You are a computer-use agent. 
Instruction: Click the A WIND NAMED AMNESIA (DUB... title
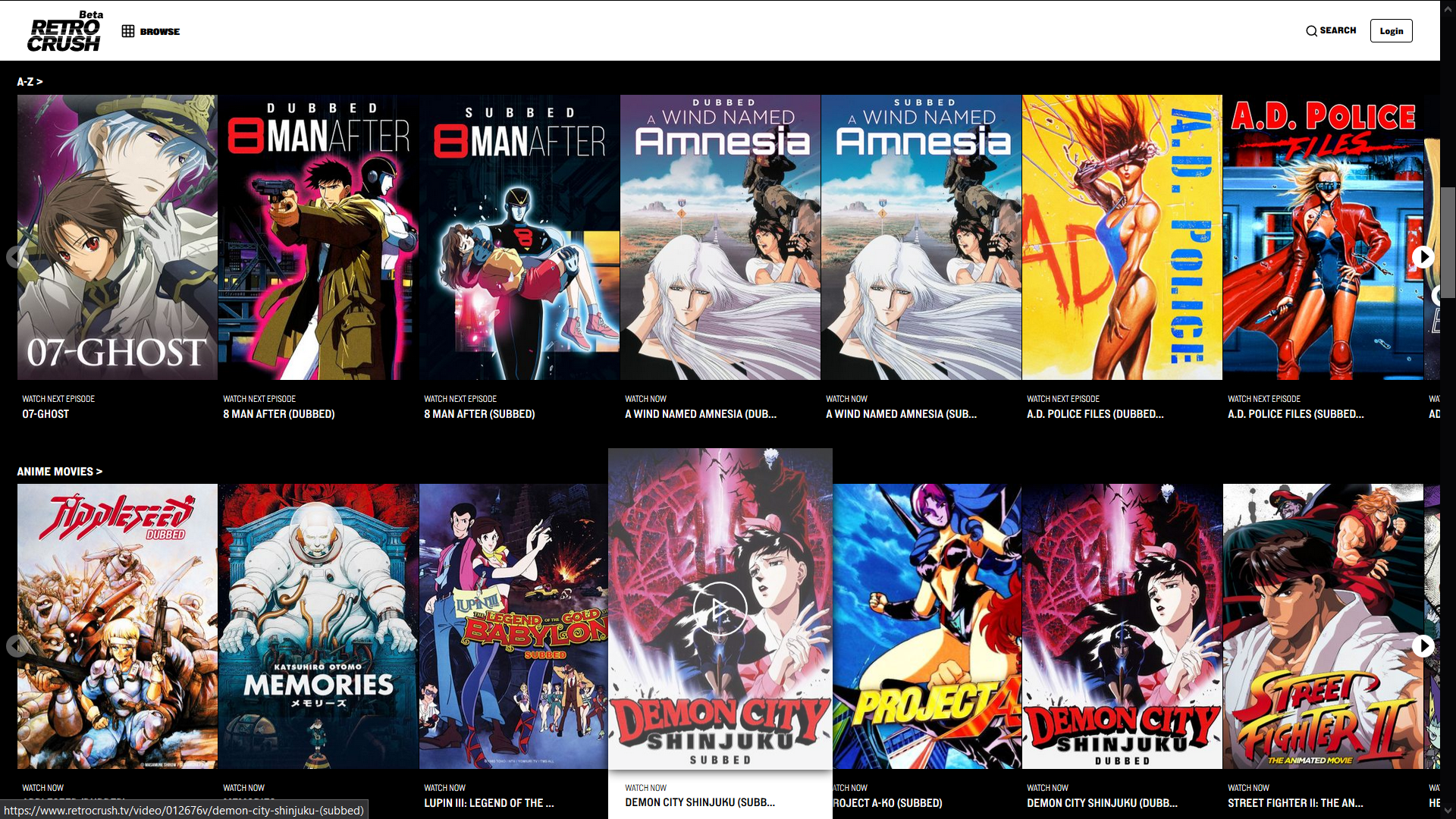click(701, 414)
